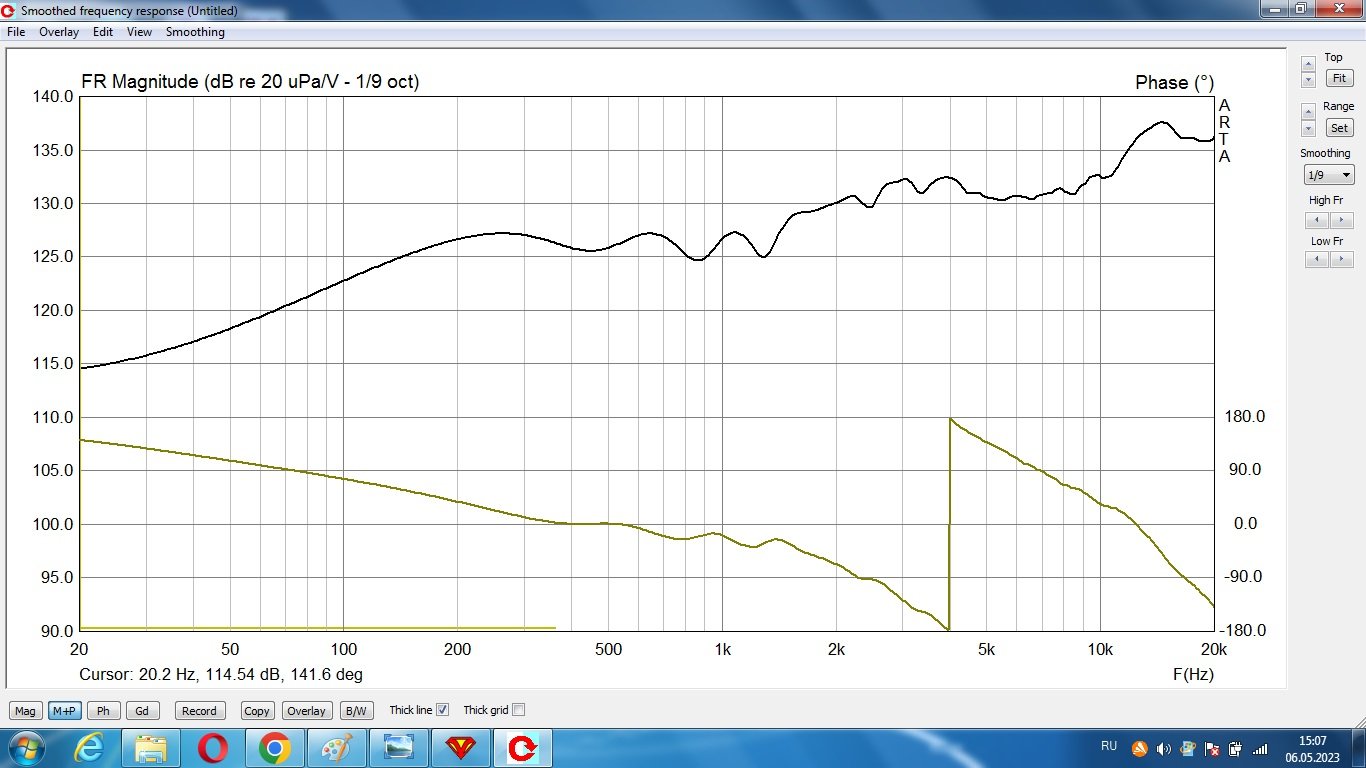Open the Smoothing menu
1366x768 pixels.
[195, 32]
